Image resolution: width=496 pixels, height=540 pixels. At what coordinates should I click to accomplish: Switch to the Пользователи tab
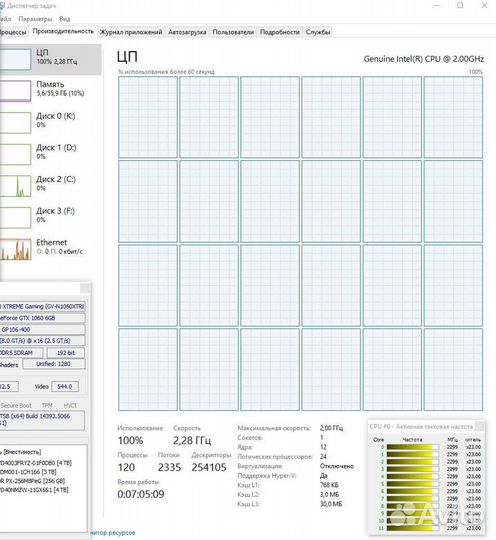(233, 32)
